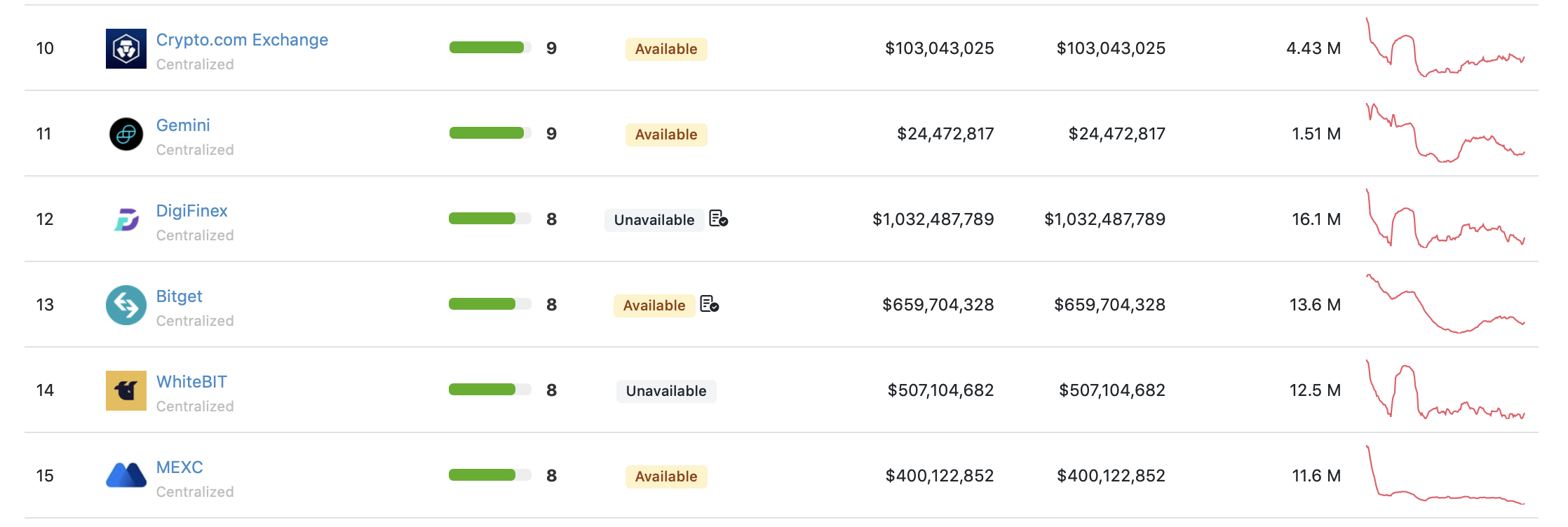The height and width of the screenshot is (527, 1568).
Task: Open the Crypto.com Exchange link
Action: tap(242, 40)
